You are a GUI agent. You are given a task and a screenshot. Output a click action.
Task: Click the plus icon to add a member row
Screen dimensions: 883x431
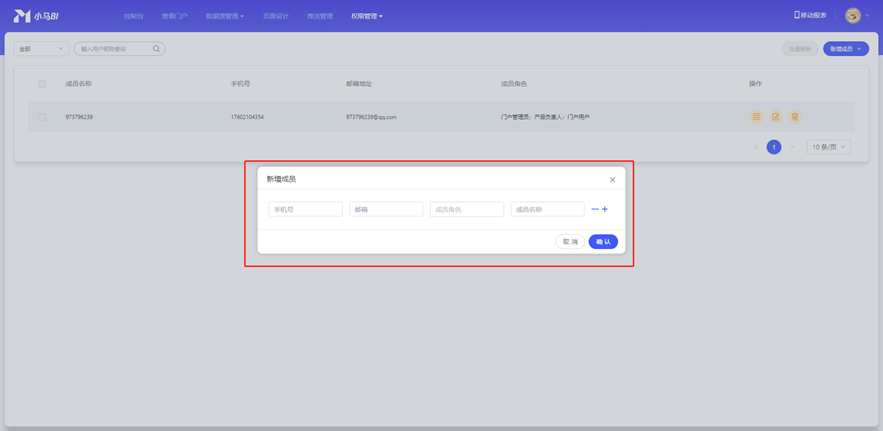pos(605,209)
